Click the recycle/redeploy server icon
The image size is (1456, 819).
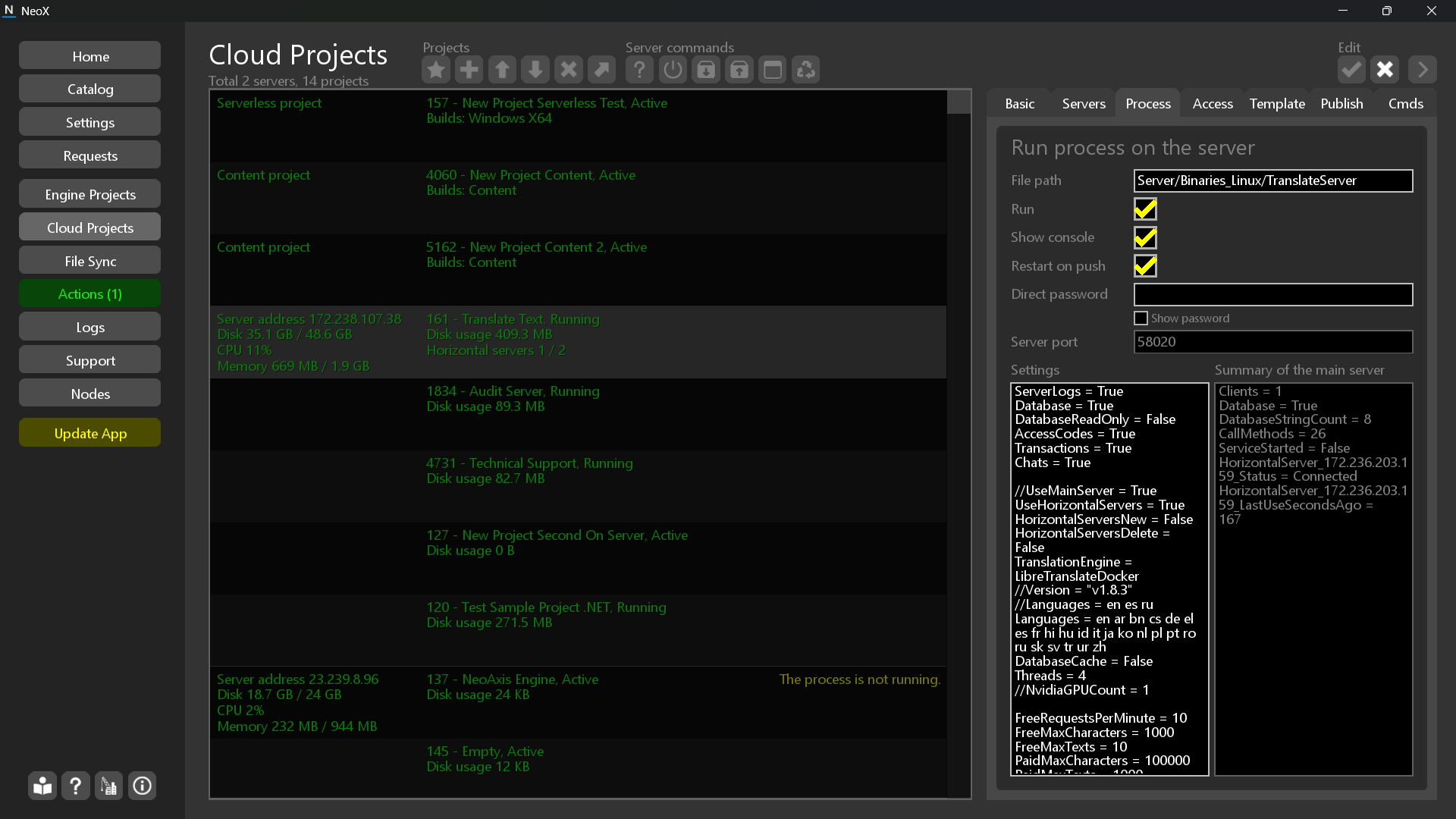pyautogui.click(x=806, y=69)
